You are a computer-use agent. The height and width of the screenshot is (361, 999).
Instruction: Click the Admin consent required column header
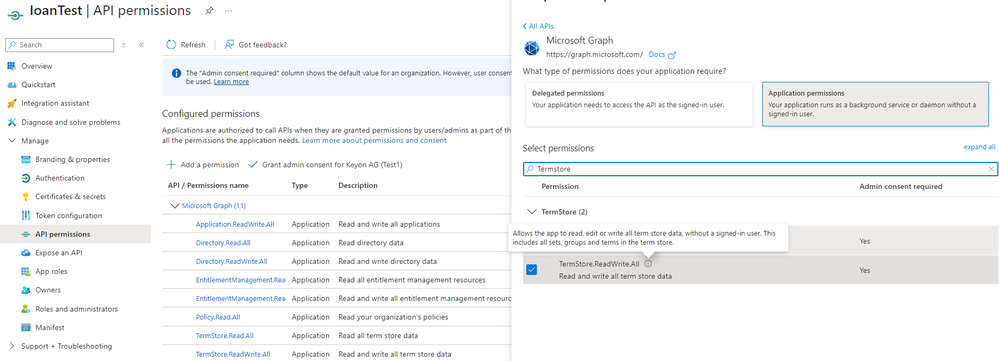click(x=901, y=187)
